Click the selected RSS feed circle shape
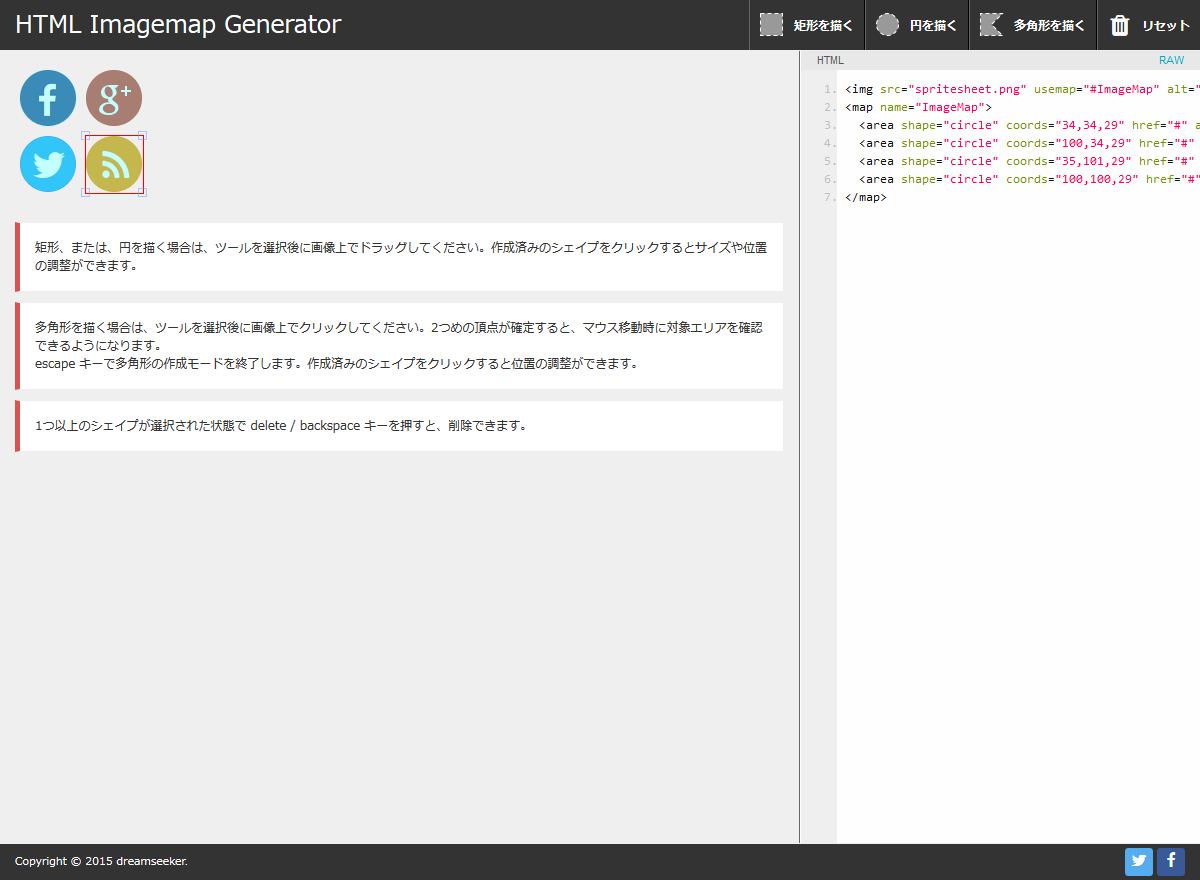 coord(114,164)
